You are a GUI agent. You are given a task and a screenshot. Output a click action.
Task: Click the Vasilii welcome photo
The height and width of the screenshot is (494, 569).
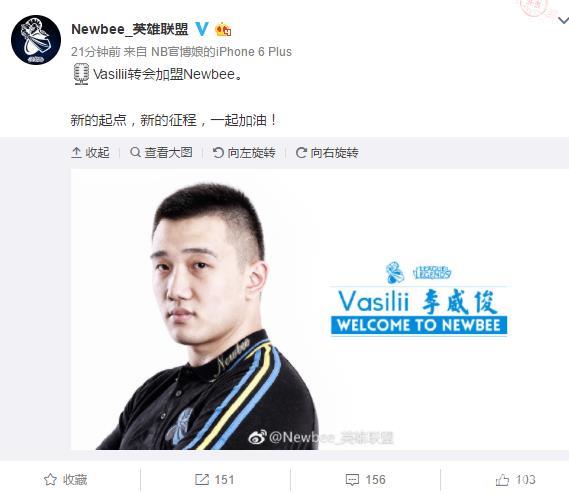point(320,309)
